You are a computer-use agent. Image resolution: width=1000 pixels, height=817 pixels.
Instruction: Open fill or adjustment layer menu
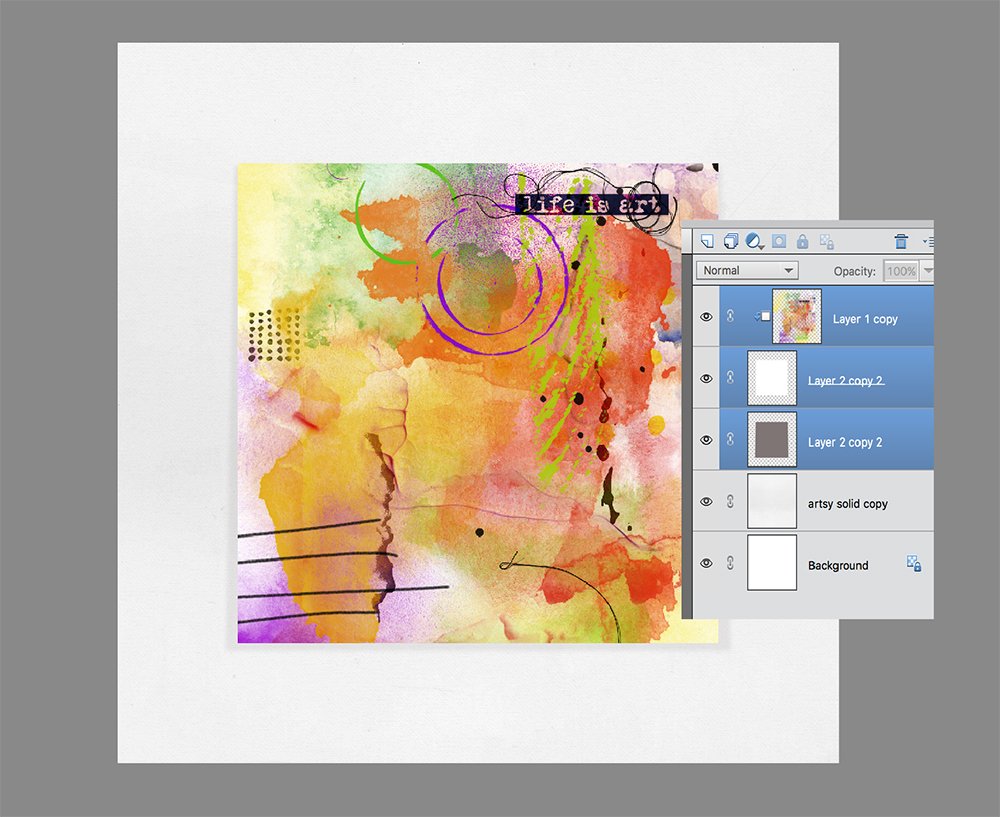[754, 241]
